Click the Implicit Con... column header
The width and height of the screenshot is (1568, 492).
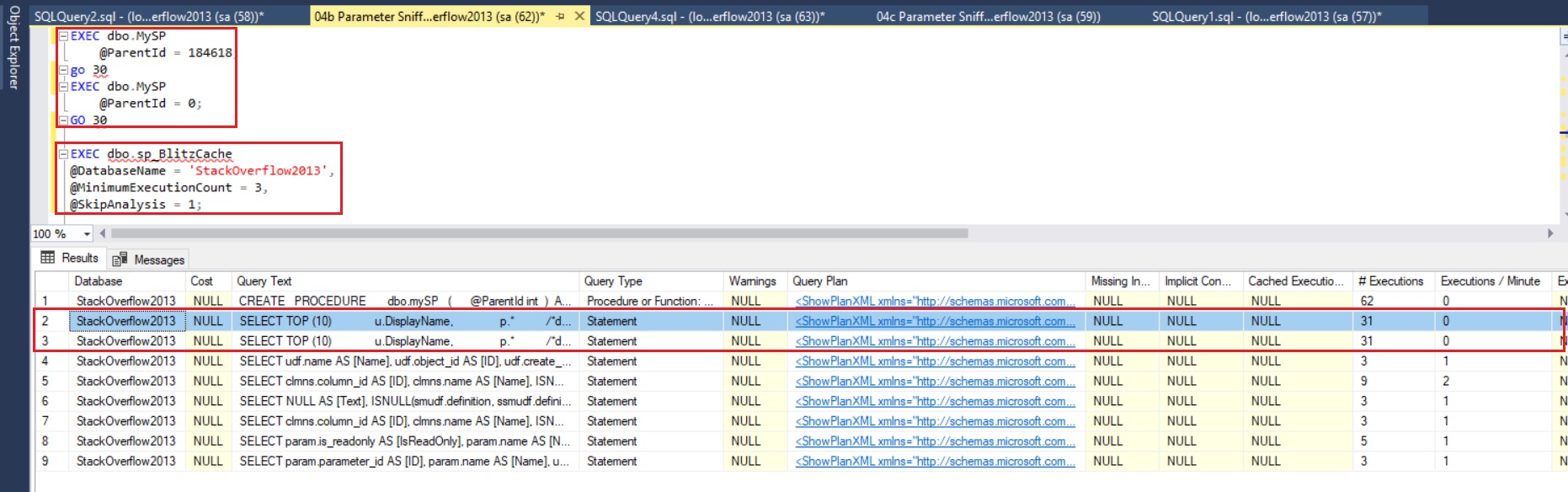pos(1201,281)
